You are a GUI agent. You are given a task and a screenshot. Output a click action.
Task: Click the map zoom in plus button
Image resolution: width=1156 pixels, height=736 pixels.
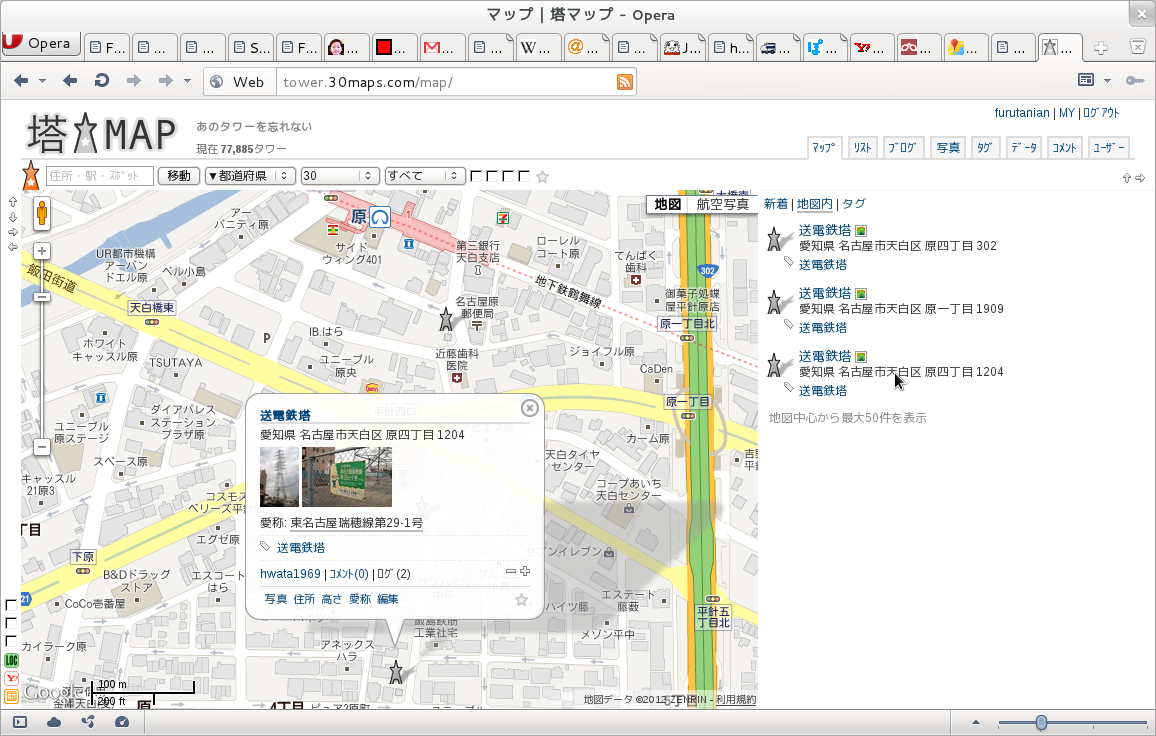(41, 252)
